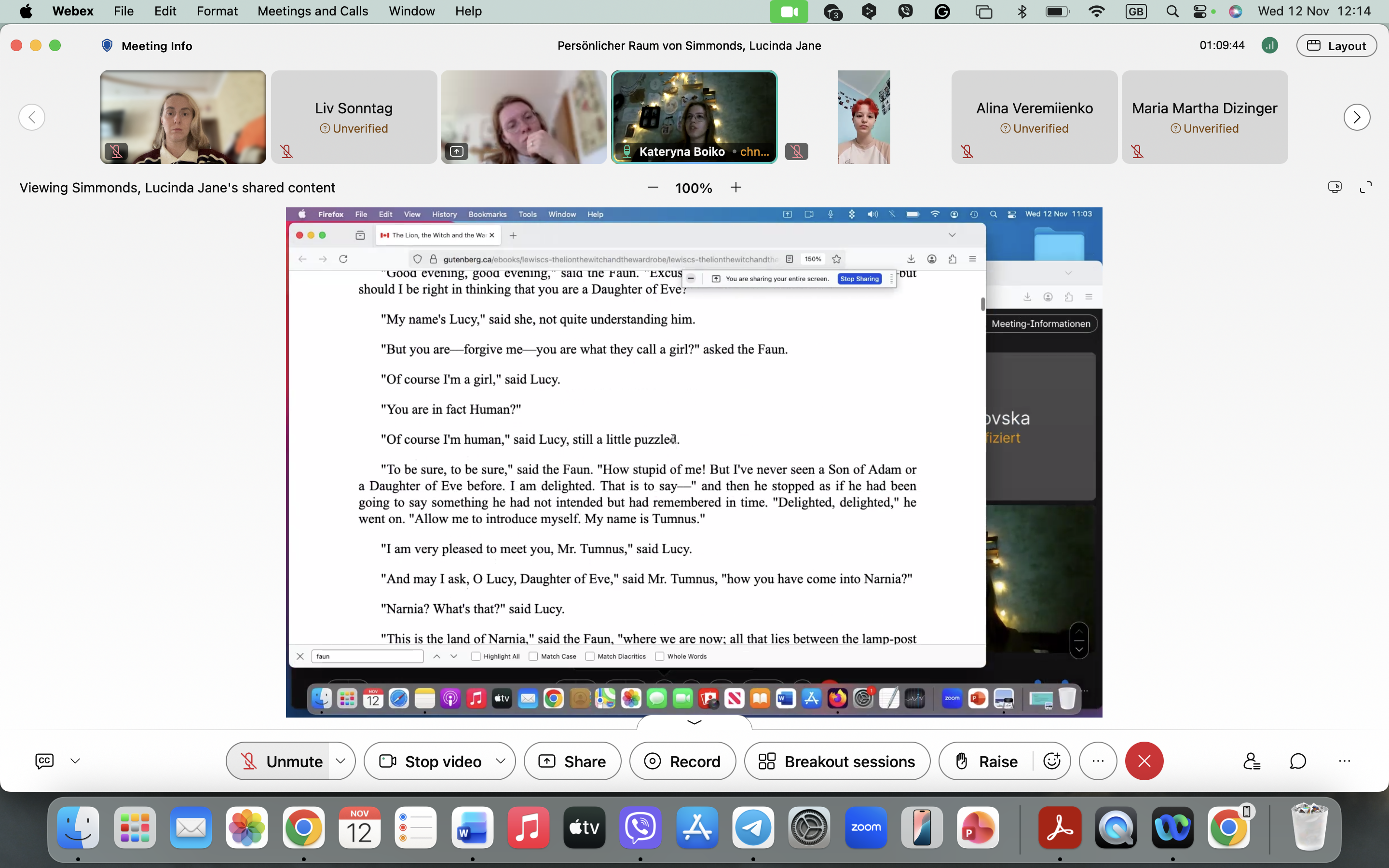This screenshot has width=1389, height=868.
Task: Leave the meeting with the red X button
Action: [x=1144, y=761]
